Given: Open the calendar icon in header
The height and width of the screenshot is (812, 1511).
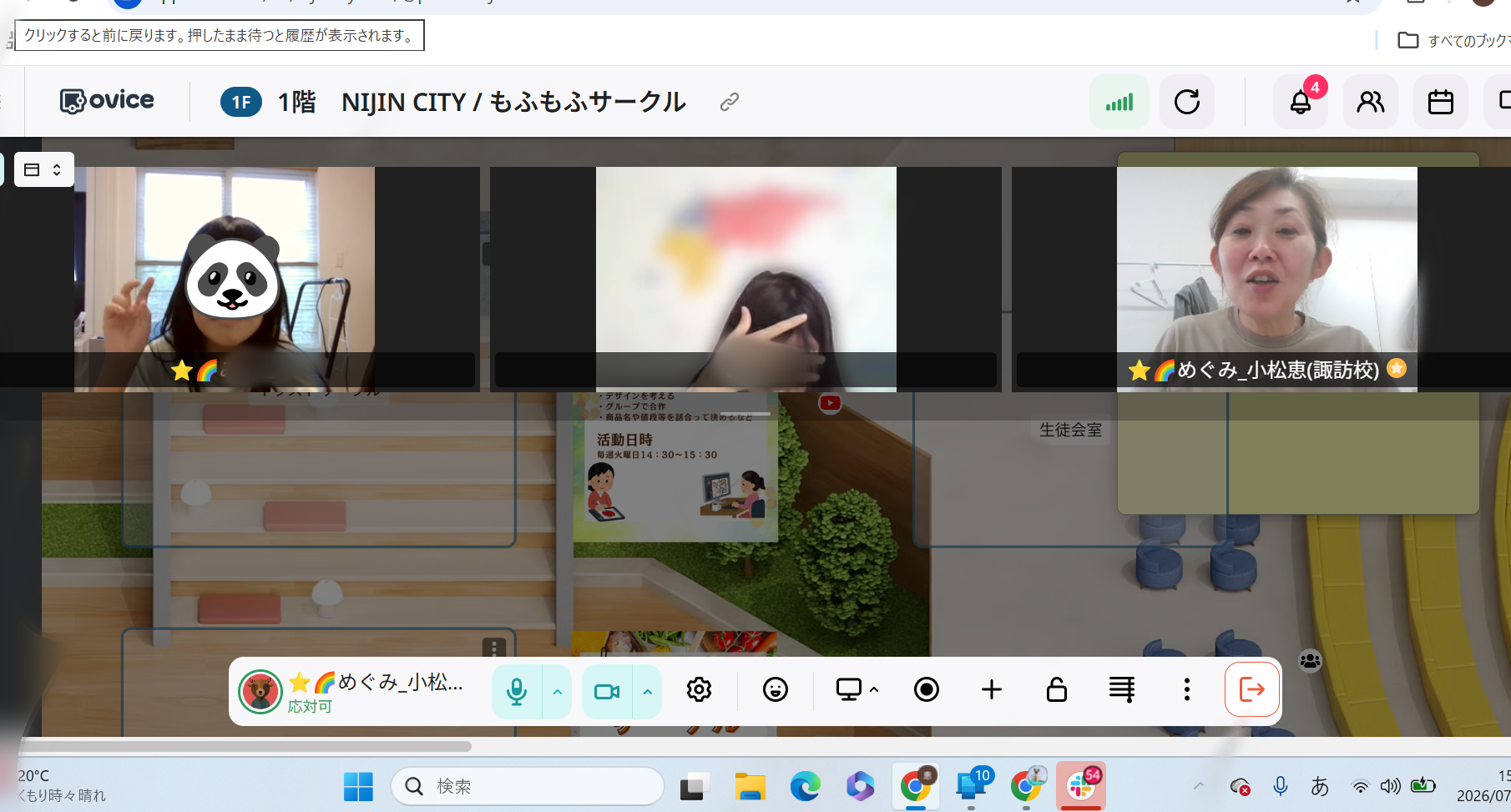Looking at the screenshot, I should tap(1441, 102).
